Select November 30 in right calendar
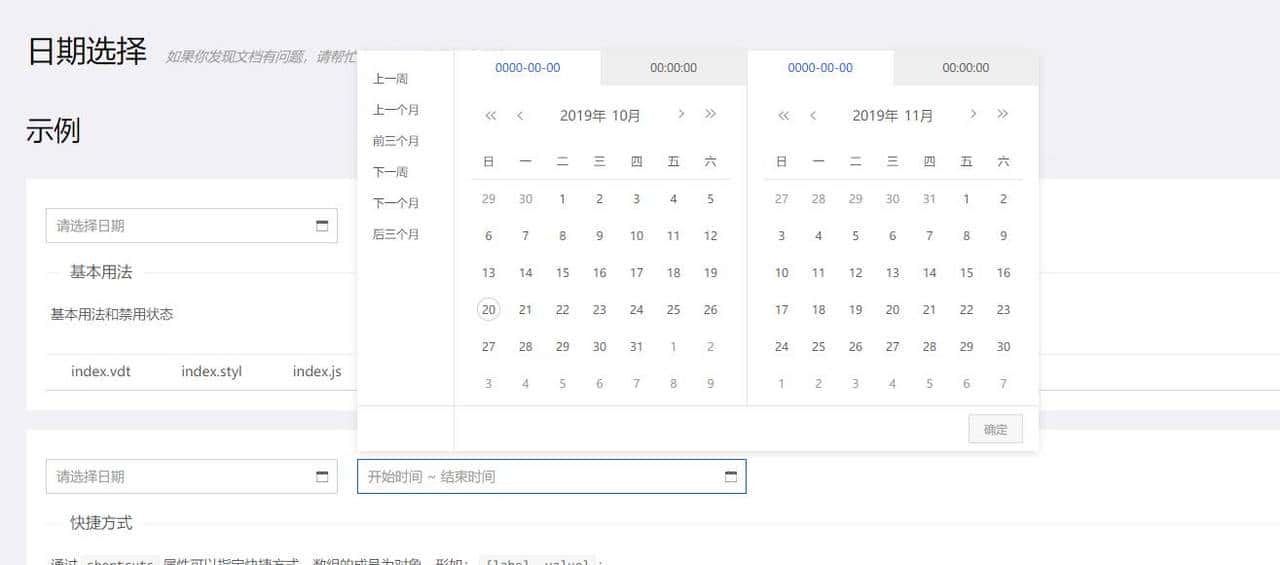Screen dimensions: 1280x565 click(1003, 347)
